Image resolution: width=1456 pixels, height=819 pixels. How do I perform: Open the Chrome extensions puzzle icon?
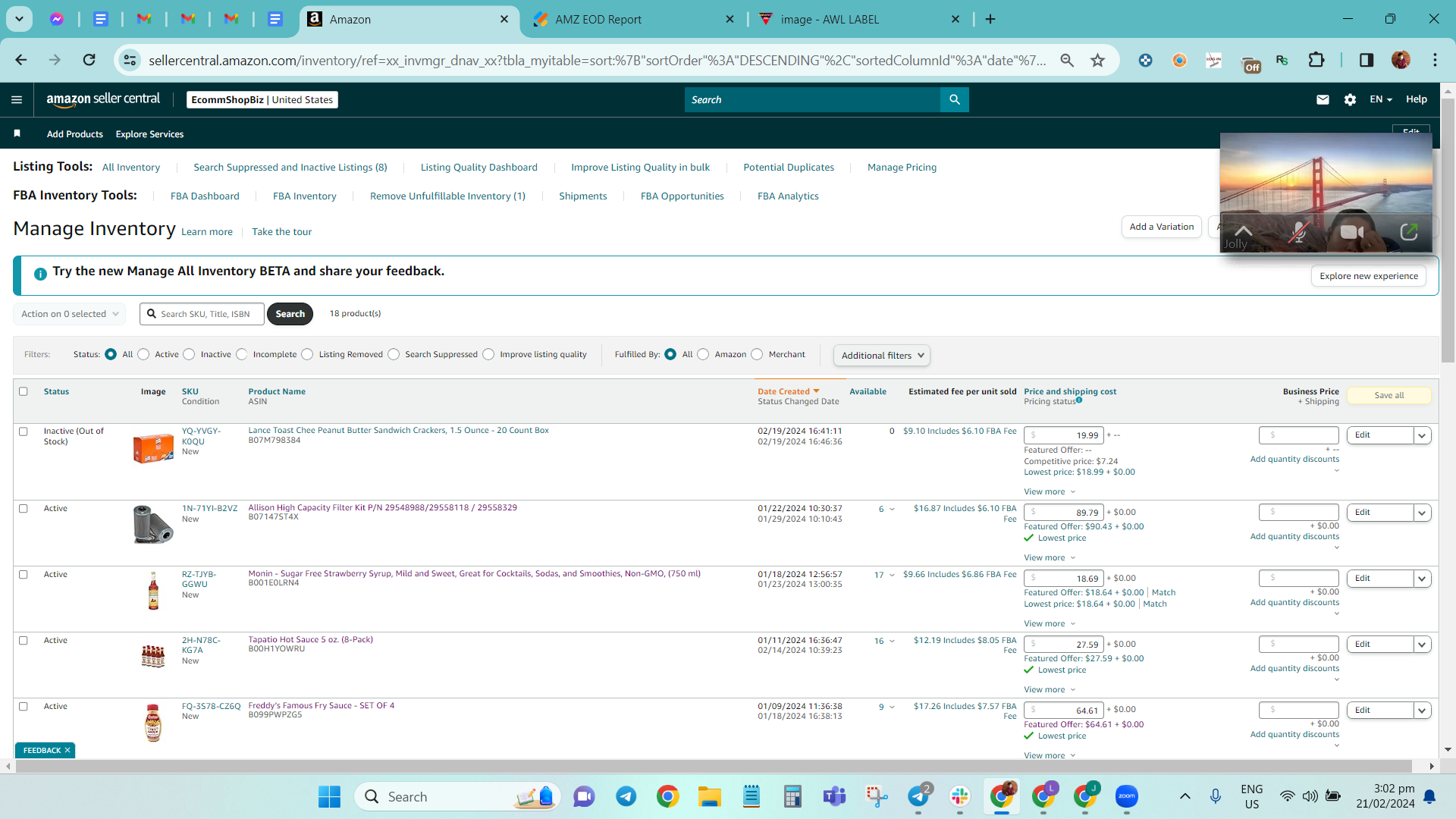click(x=1316, y=60)
